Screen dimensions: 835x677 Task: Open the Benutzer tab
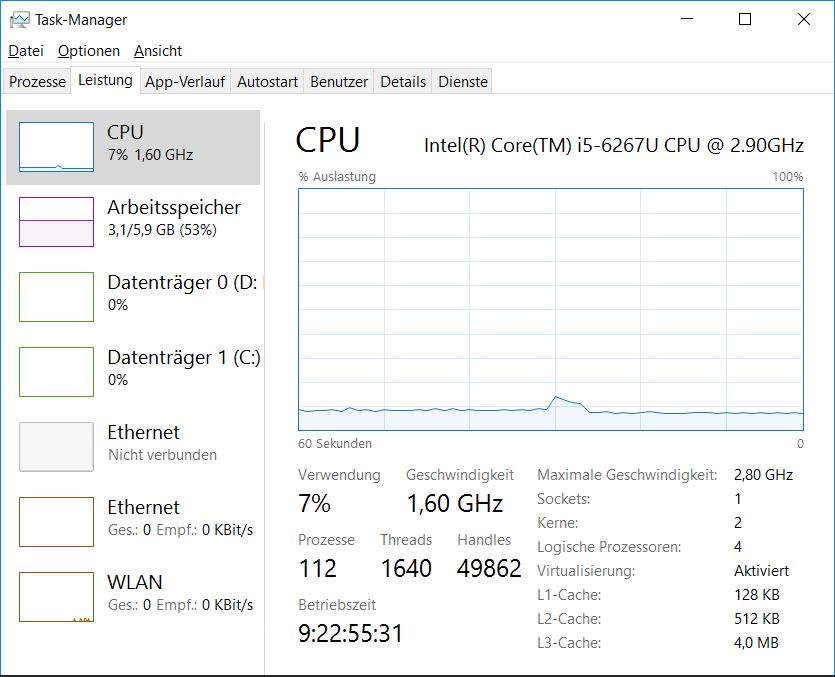point(339,82)
